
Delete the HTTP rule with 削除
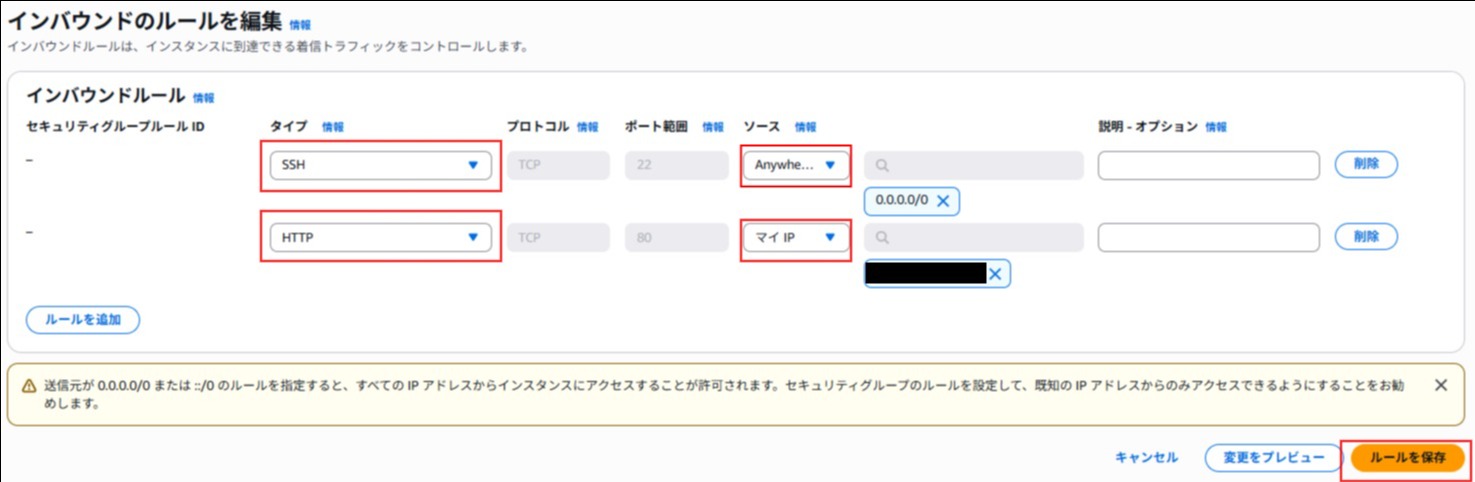1366,237
